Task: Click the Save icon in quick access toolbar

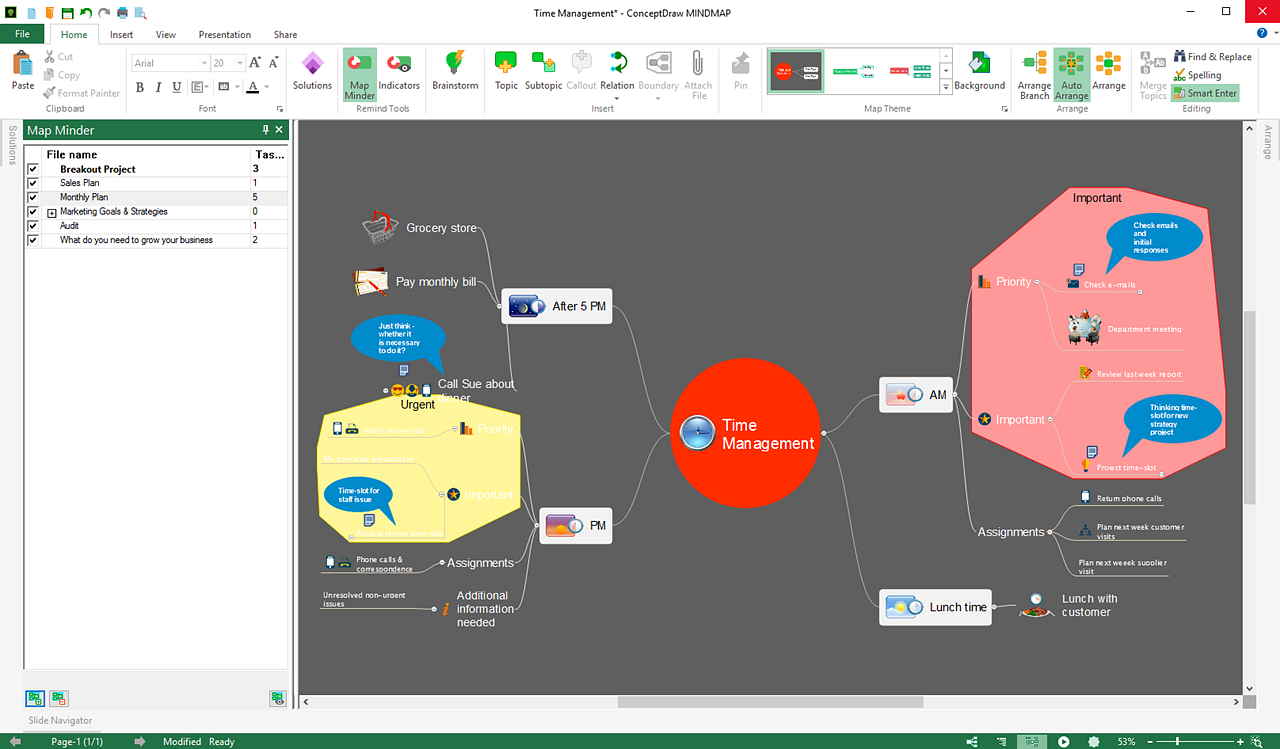Action: (x=67, y=12)
